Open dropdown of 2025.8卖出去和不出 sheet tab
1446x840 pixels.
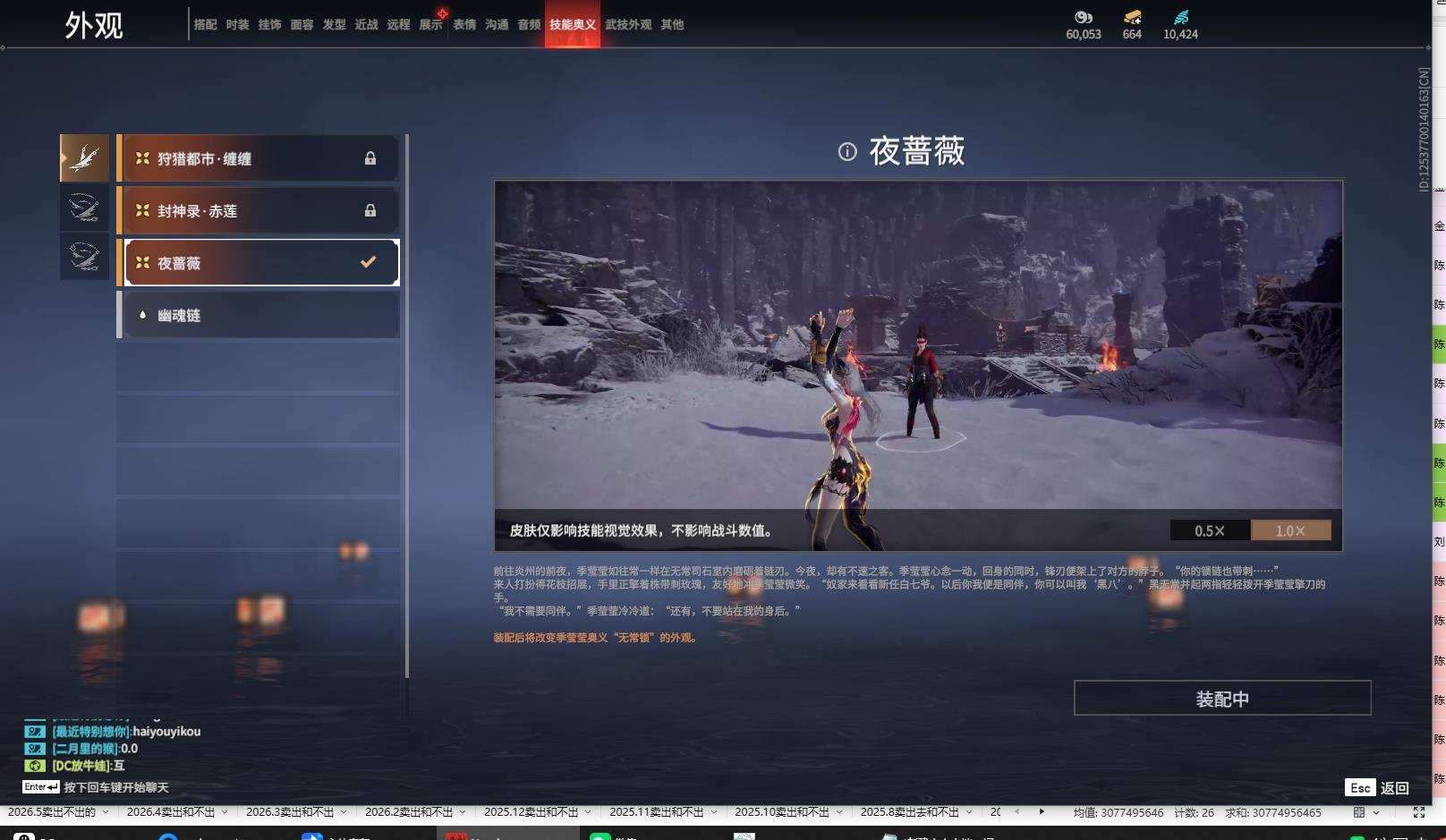969,812
